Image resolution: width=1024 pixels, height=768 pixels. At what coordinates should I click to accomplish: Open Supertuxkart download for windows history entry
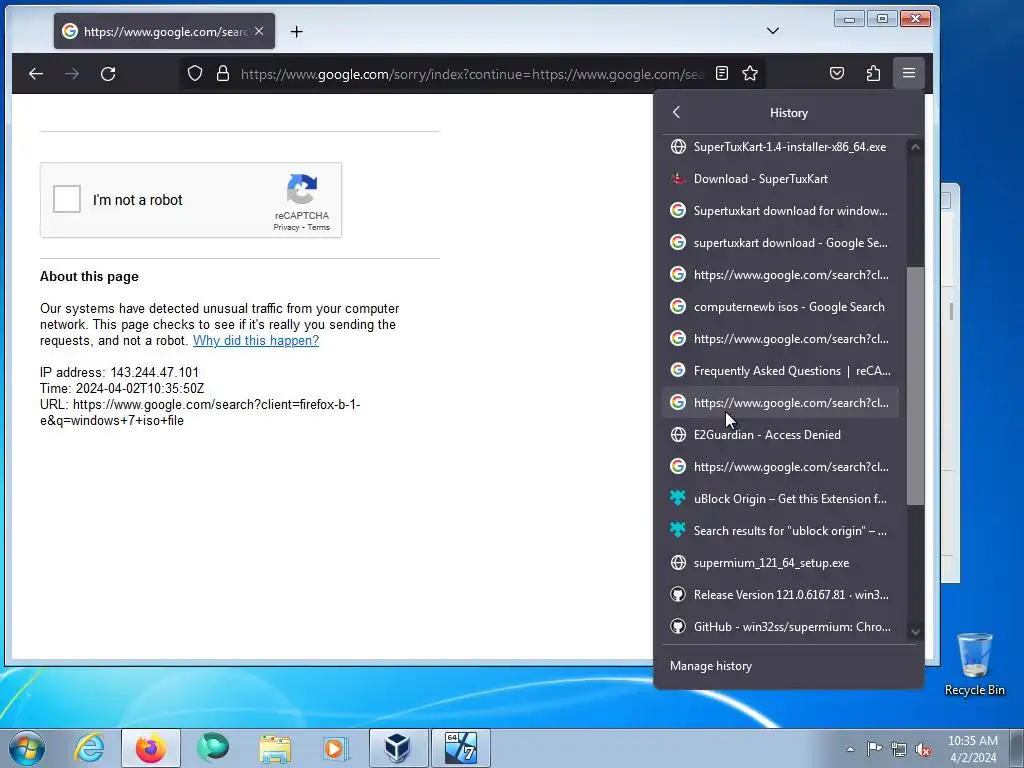780,211
